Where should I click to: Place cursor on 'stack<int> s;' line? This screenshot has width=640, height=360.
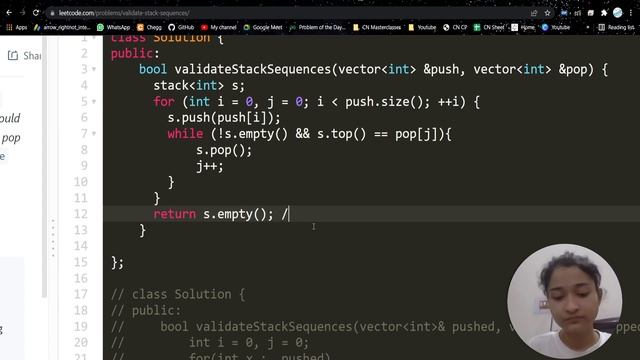pyautogui.click(x=199, y=86)
